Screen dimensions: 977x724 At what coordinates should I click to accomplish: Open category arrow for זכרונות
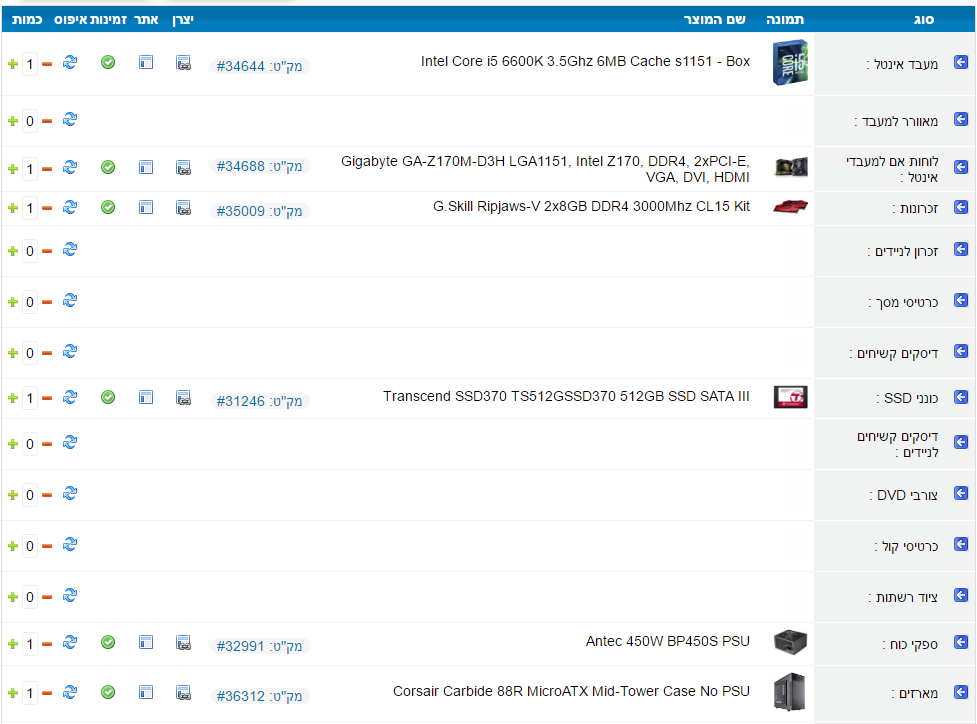[961, 207]
